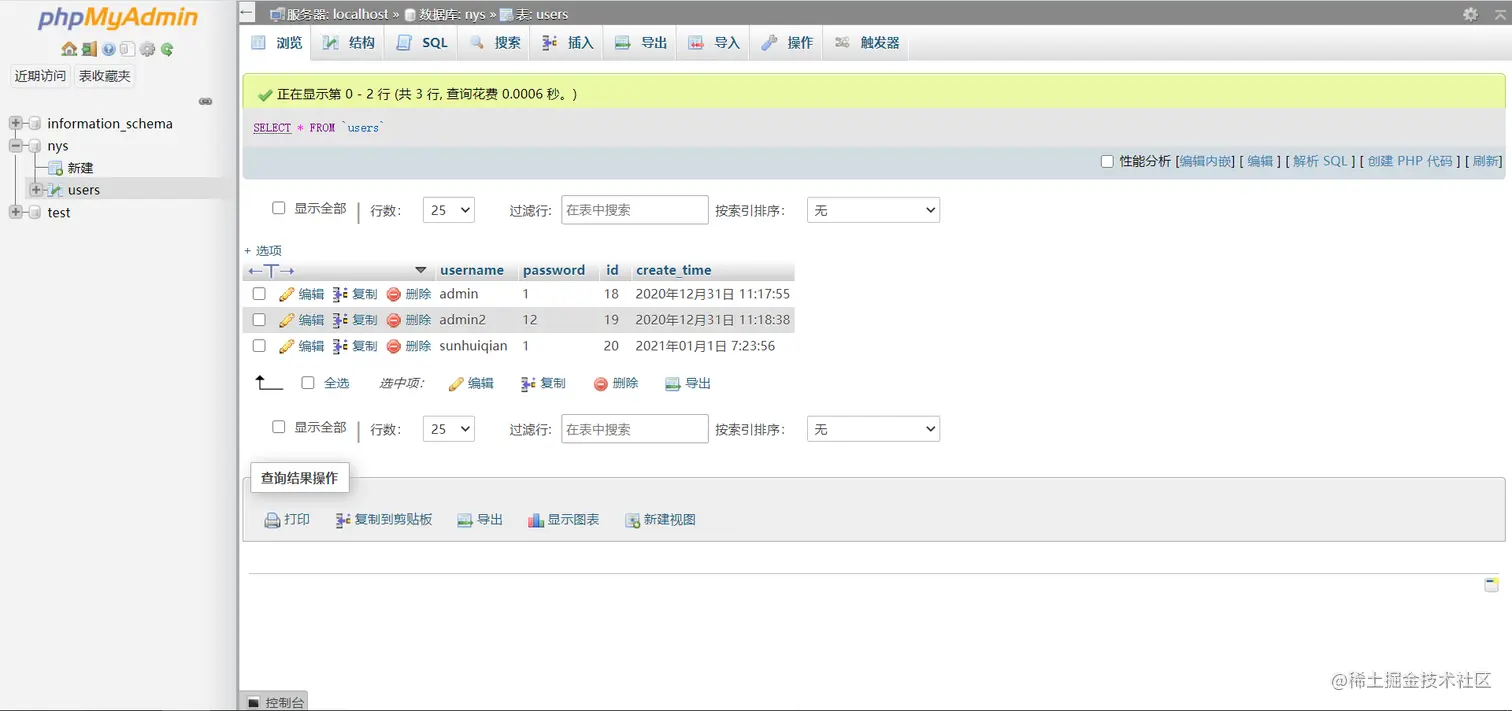Open the 触发器 triggers tab
The image size is (1512, 711).
point(867,43)
